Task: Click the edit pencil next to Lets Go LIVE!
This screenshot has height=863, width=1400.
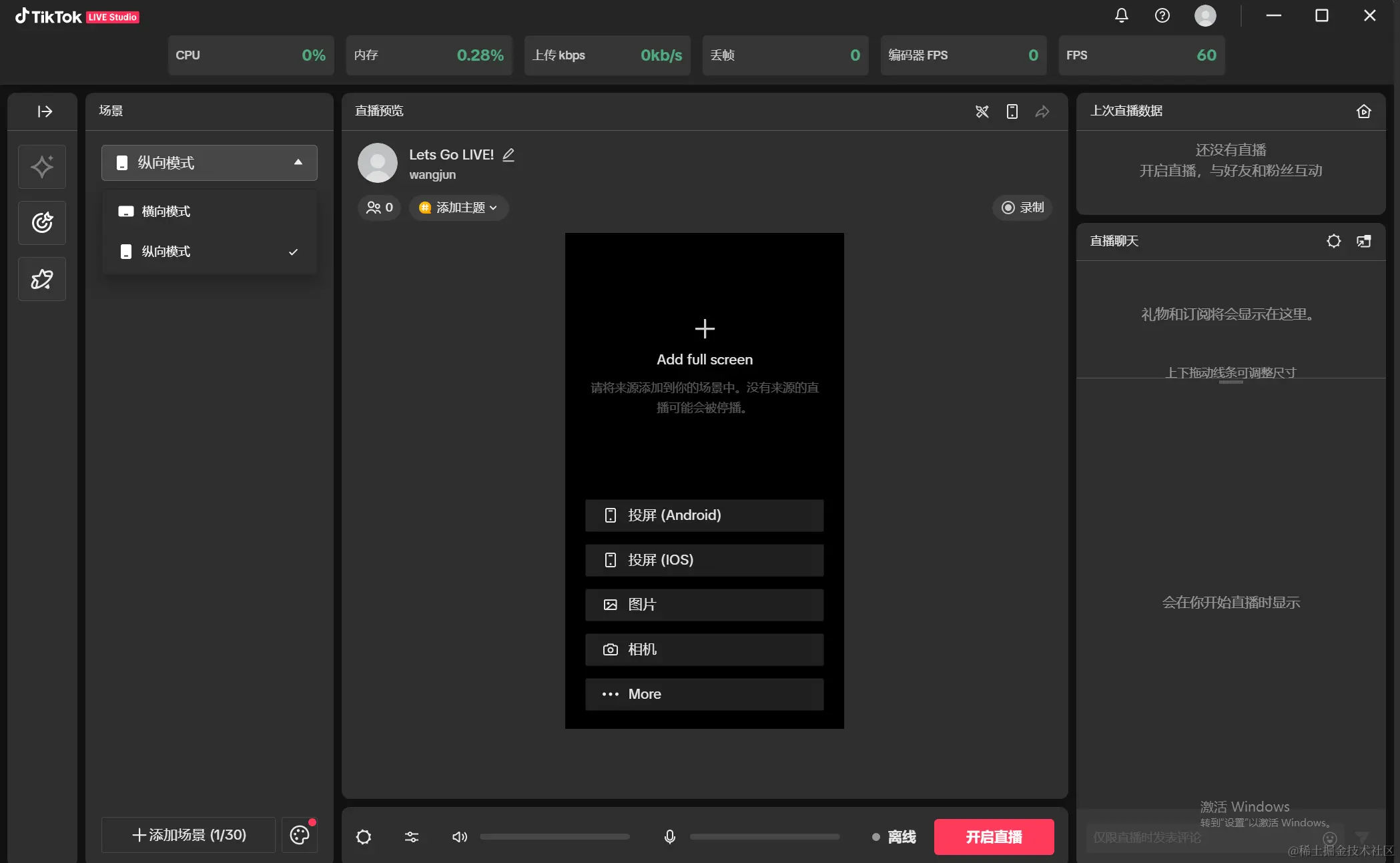Action: (508, 155)
